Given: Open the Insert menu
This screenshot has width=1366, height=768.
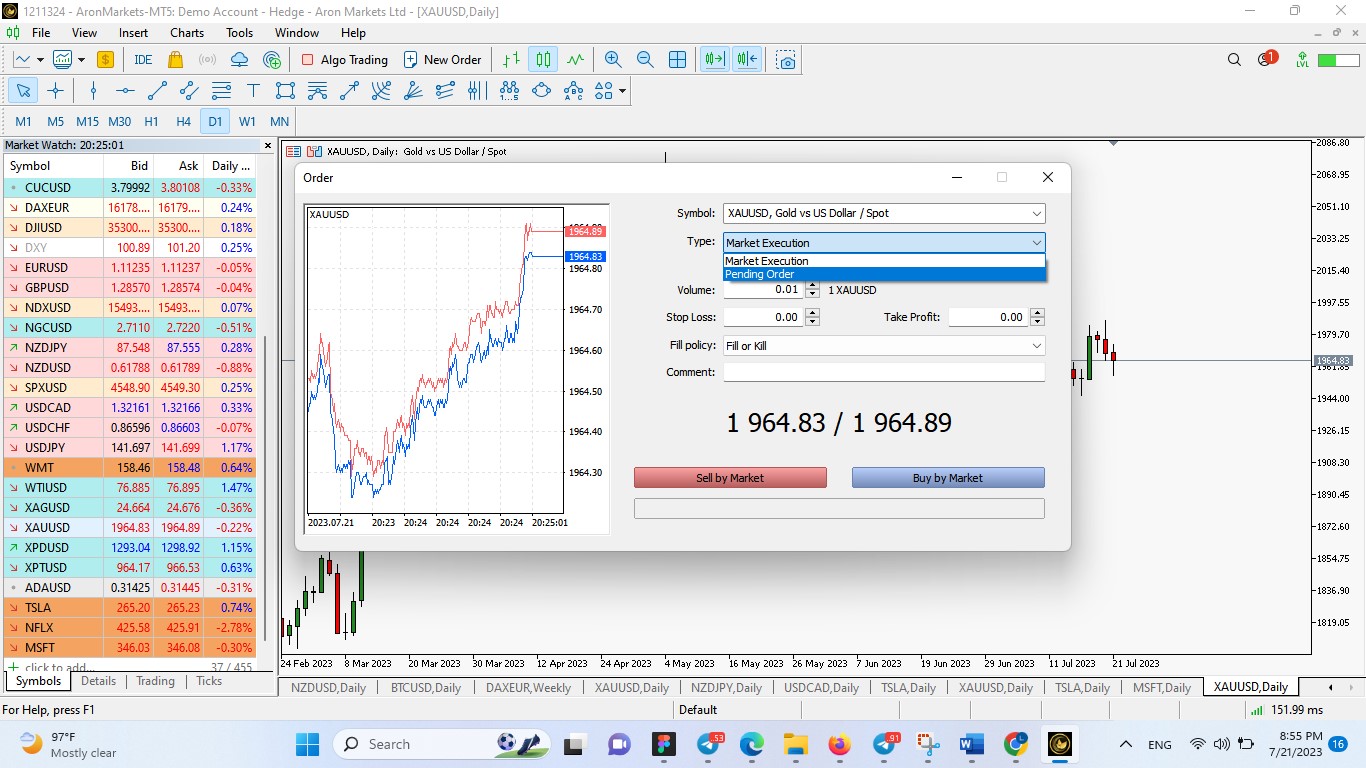Looking at the screenshot, I should [133, 33].
